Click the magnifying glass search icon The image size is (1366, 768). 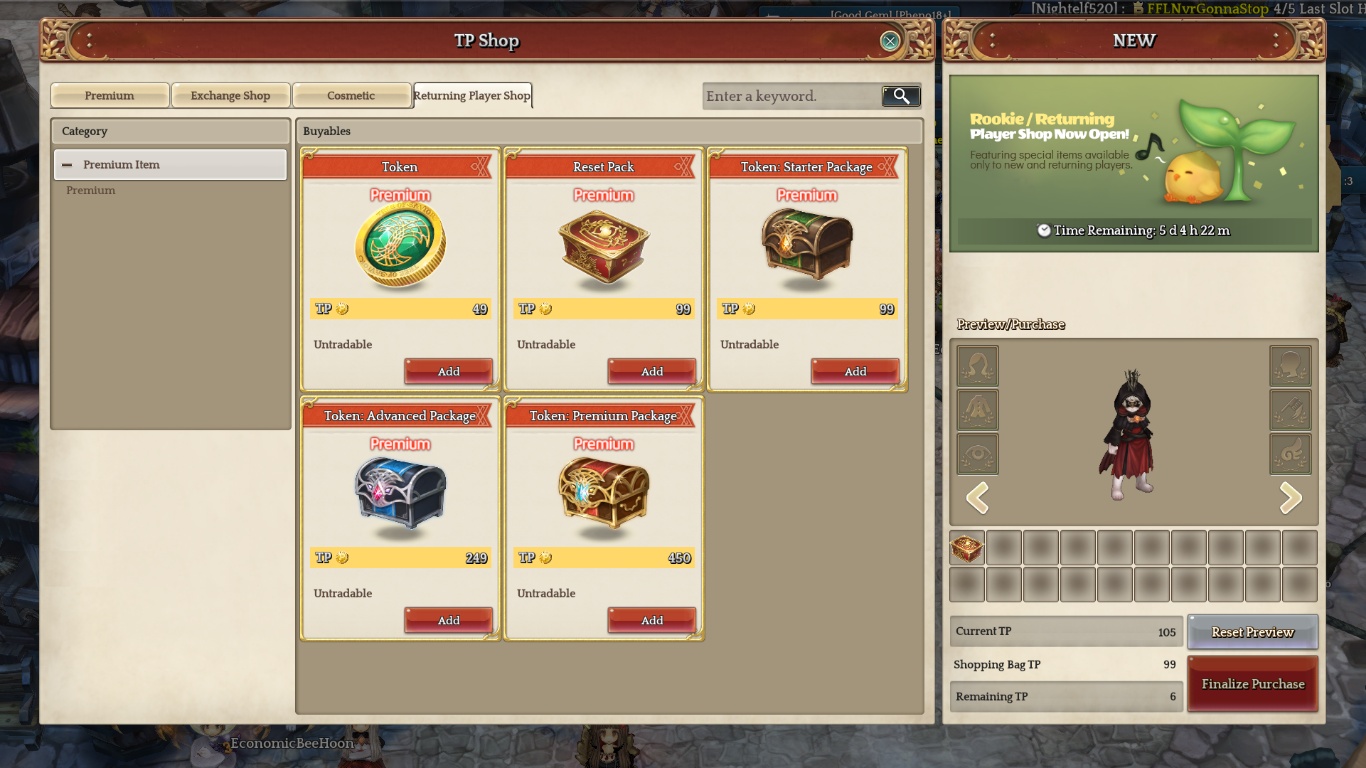click(901, 96)
